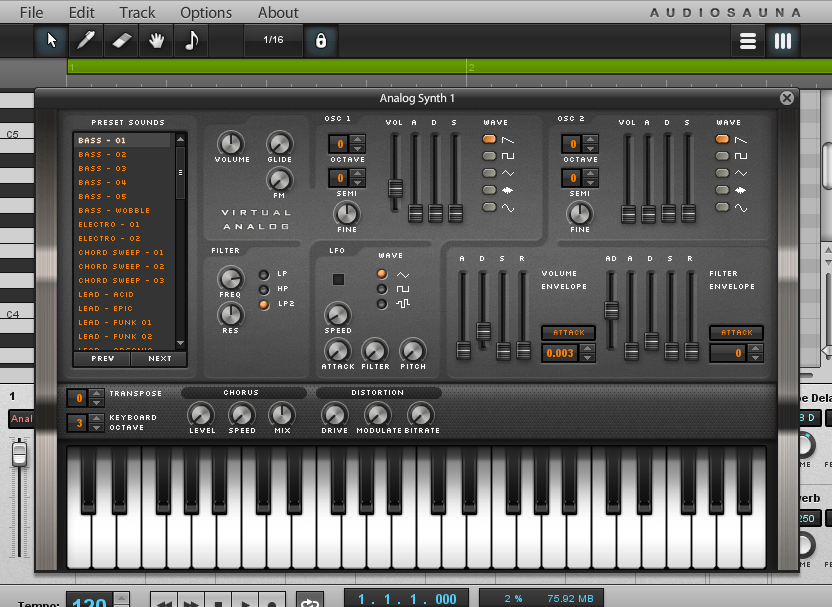The image size is (832, 607).
Task: Toggle the snap lock icon
Action: 320,40
